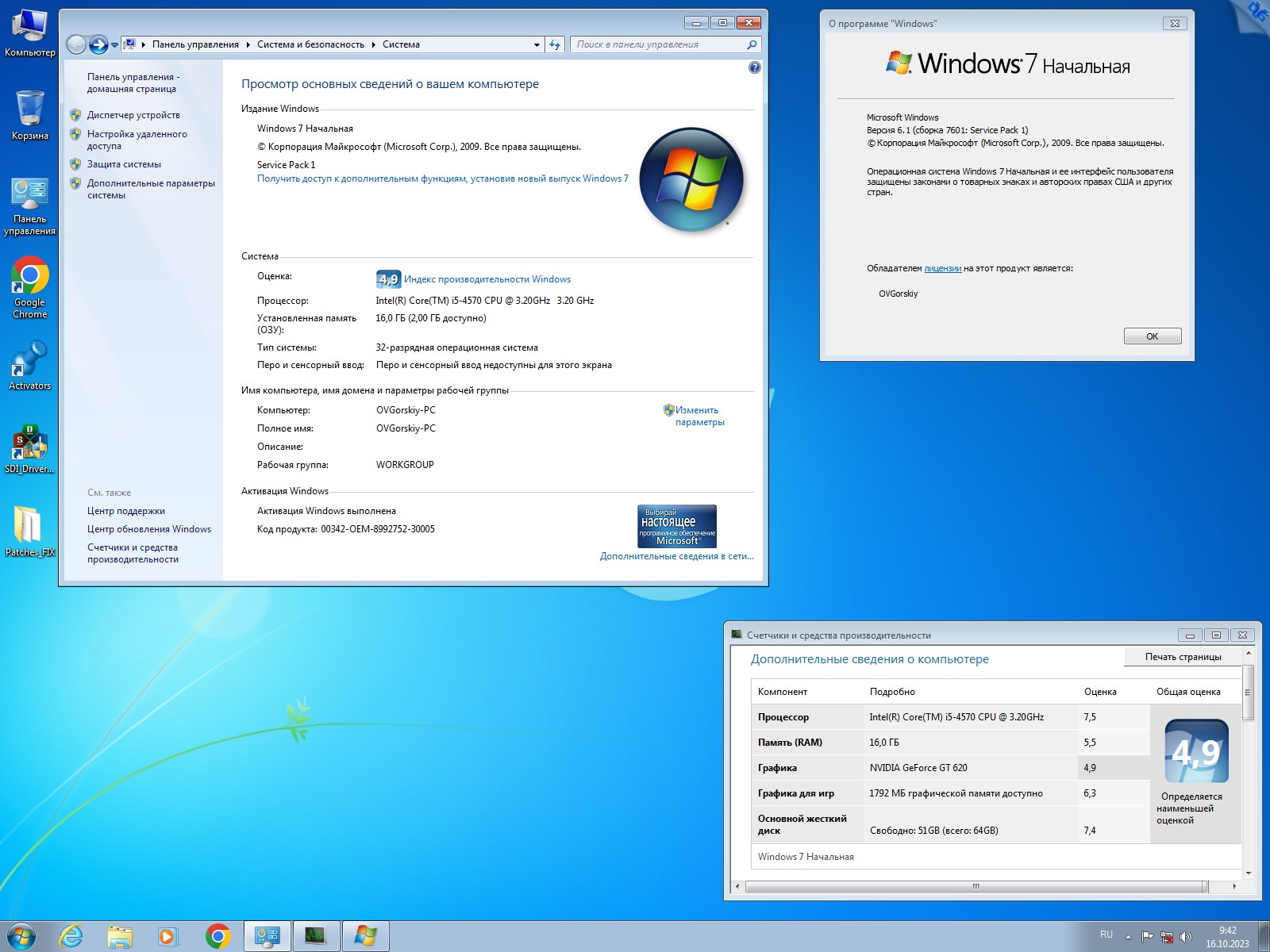Click Печать страницы button
1270x952 pixels.
click(x=1183, y=657)
